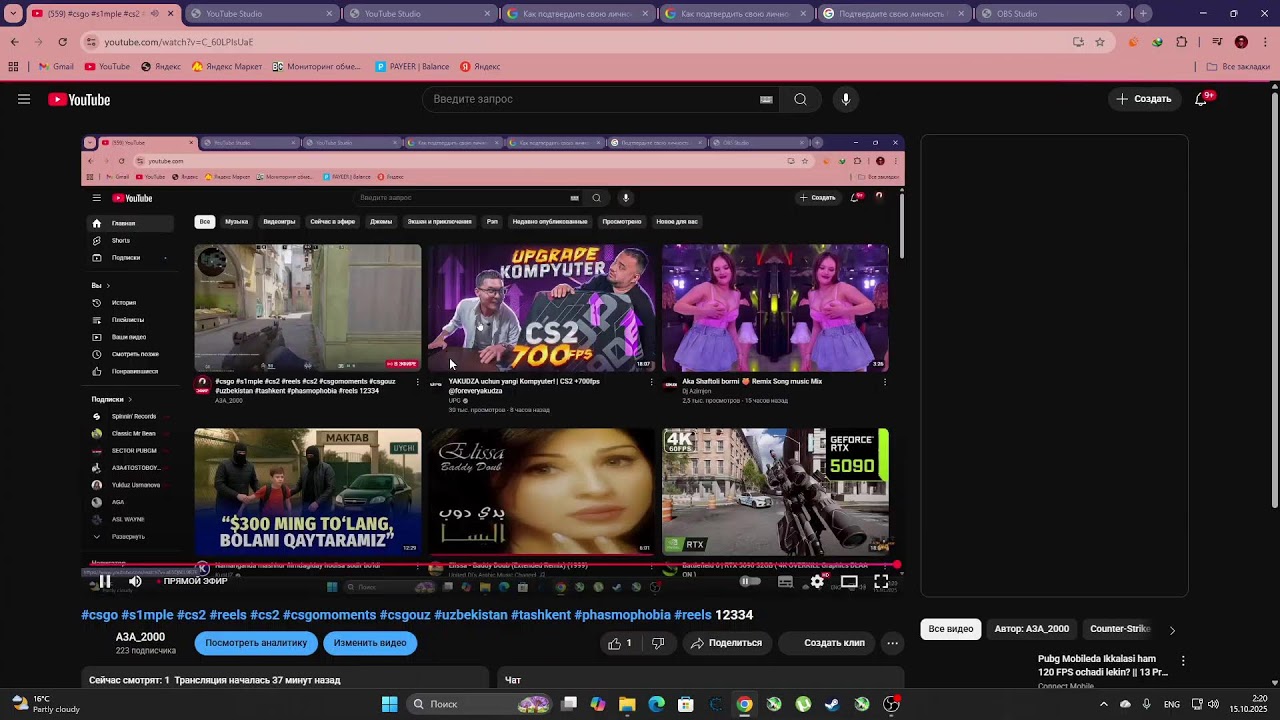This screenshot has height=720, width=1280.
Task: Enter fullscreen video mode
Action: tap(881, 581)
